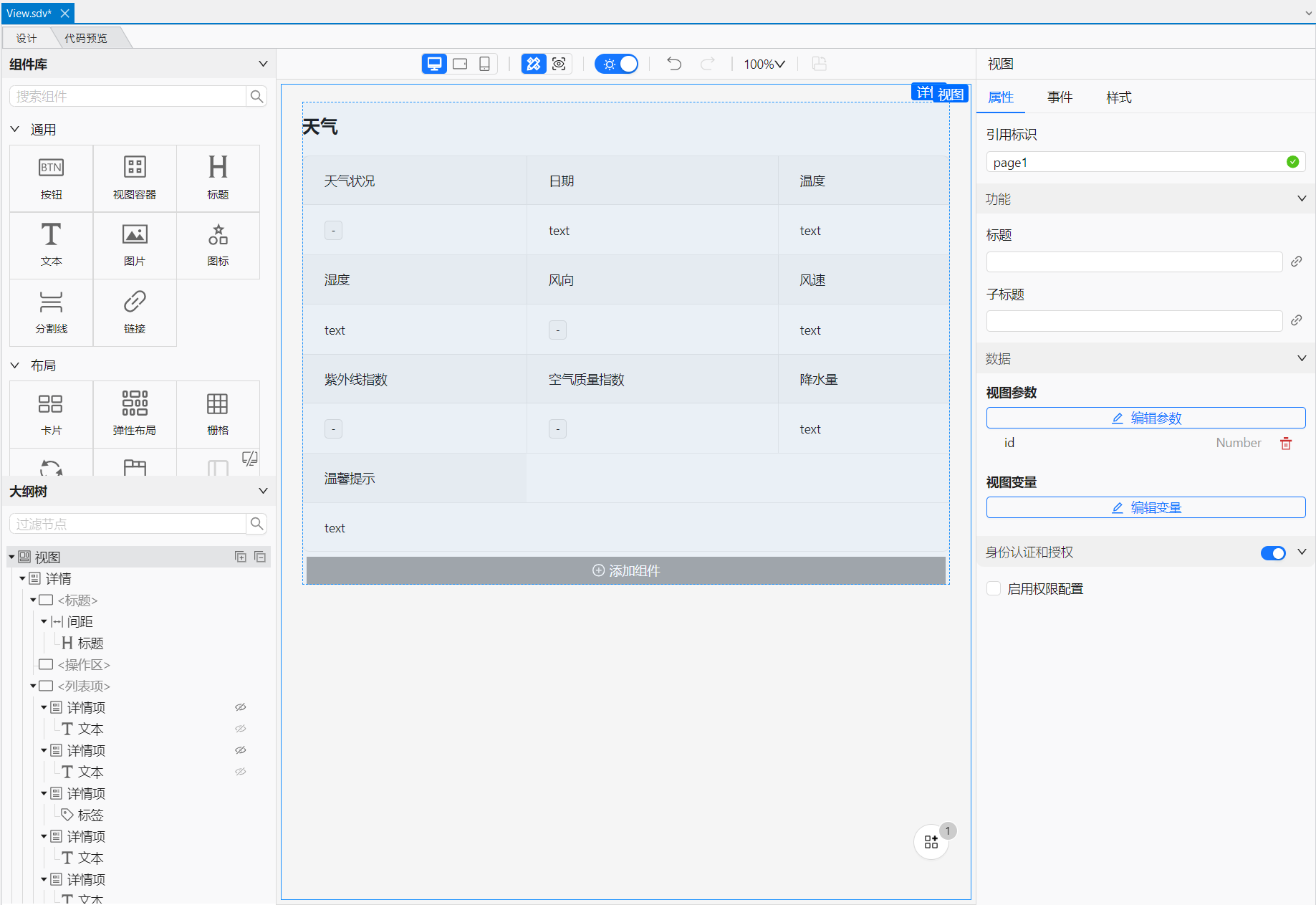Viewport: 1316px width, 905px height.
Task: Open the 100% zoom level dropdown
Action: click(764, 64)
